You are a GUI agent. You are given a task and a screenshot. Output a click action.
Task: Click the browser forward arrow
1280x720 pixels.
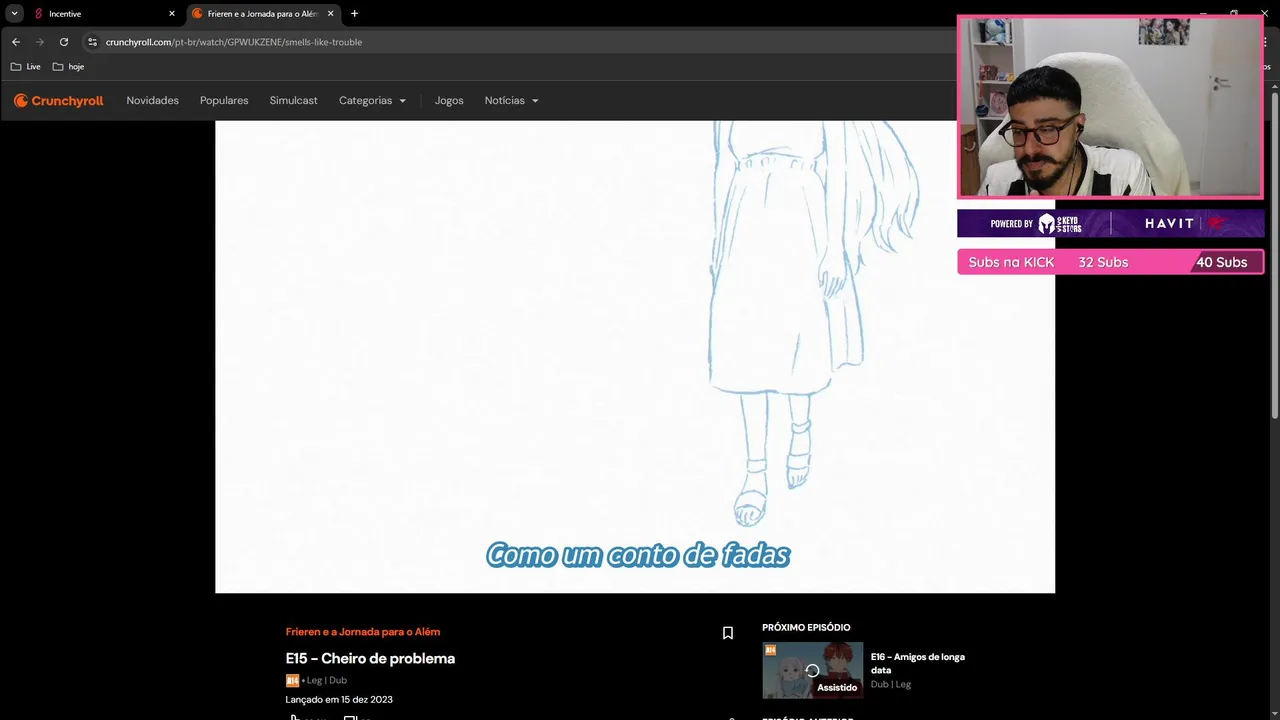40,42
